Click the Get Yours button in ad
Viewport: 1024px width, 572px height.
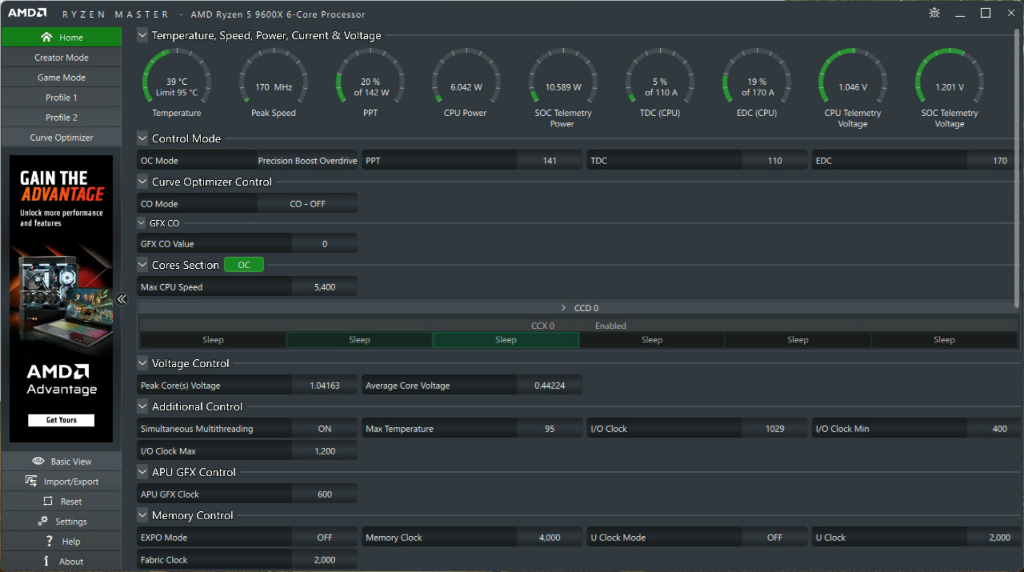coord(61,420)
